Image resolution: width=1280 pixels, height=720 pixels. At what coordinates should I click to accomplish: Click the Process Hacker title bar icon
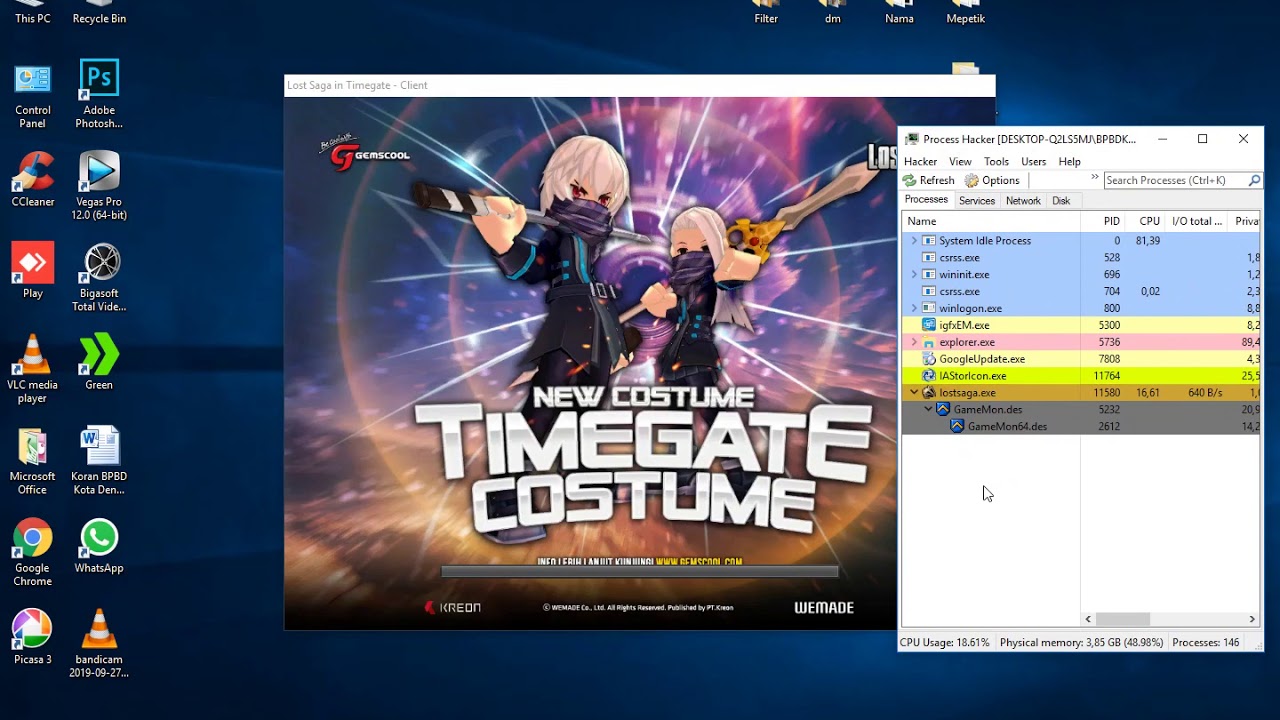tap(911, 139)
